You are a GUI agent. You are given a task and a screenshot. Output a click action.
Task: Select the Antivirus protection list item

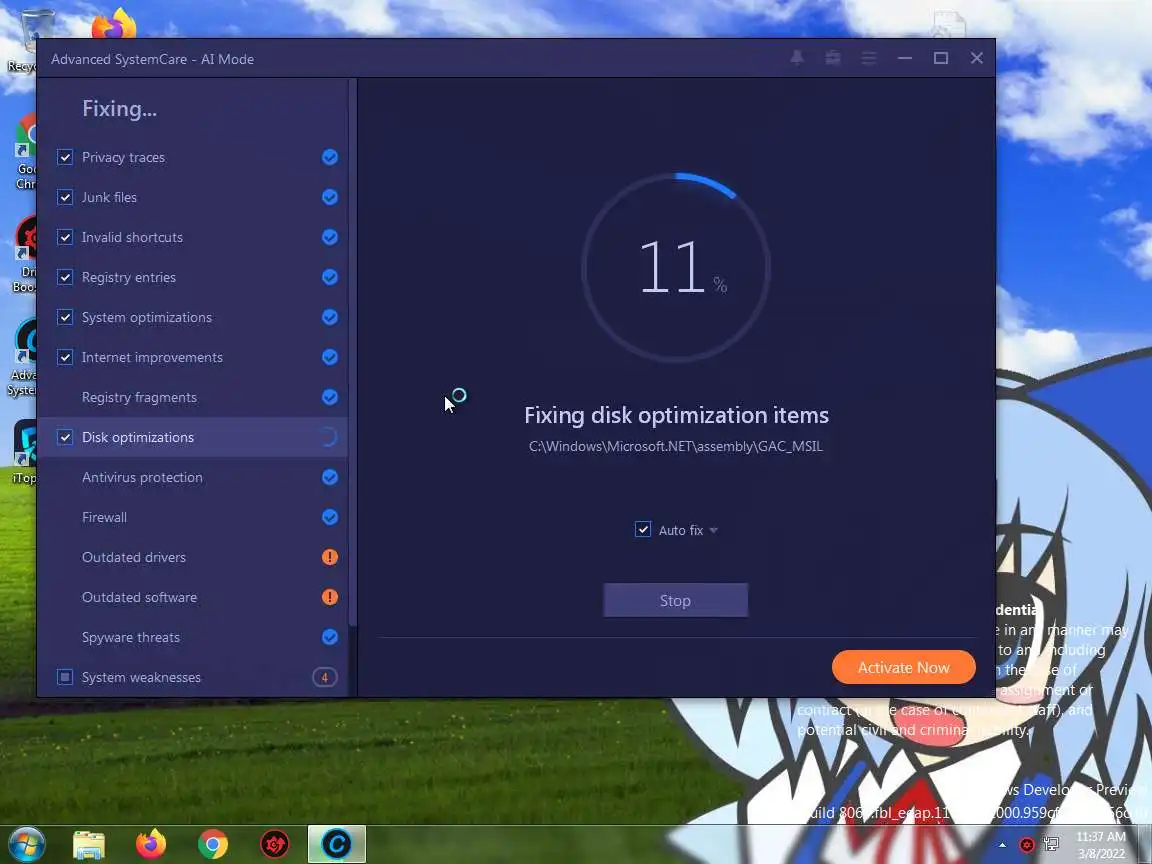(x=192, y=478)
